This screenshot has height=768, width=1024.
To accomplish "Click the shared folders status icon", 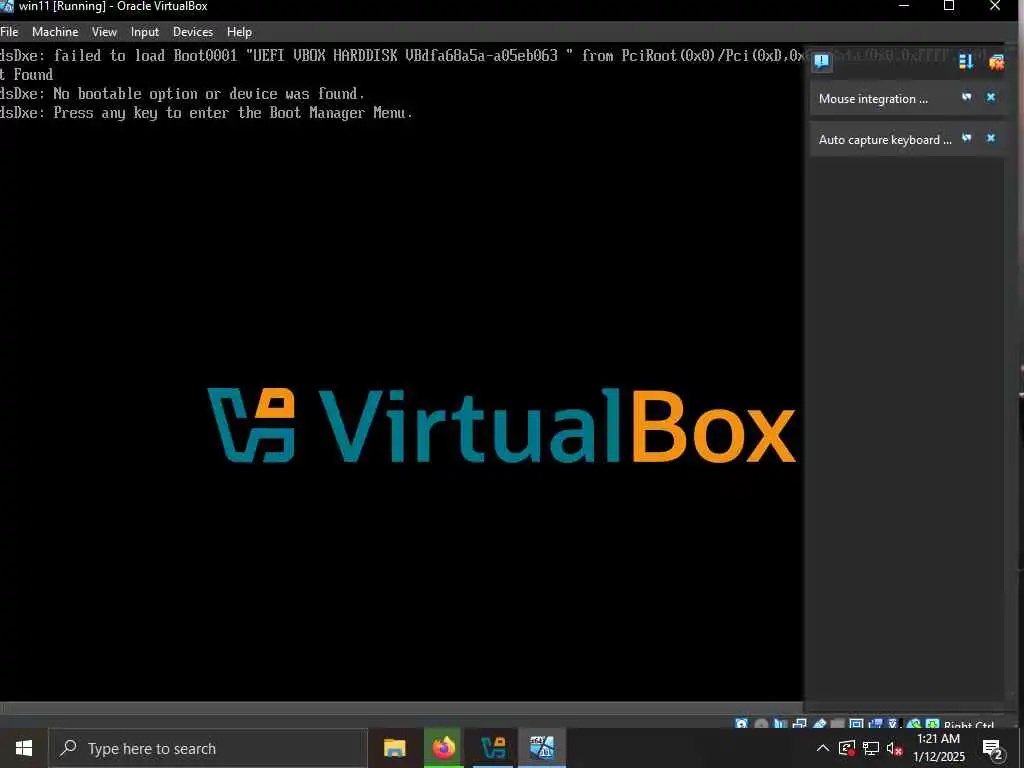I will [x=837, y=724].
